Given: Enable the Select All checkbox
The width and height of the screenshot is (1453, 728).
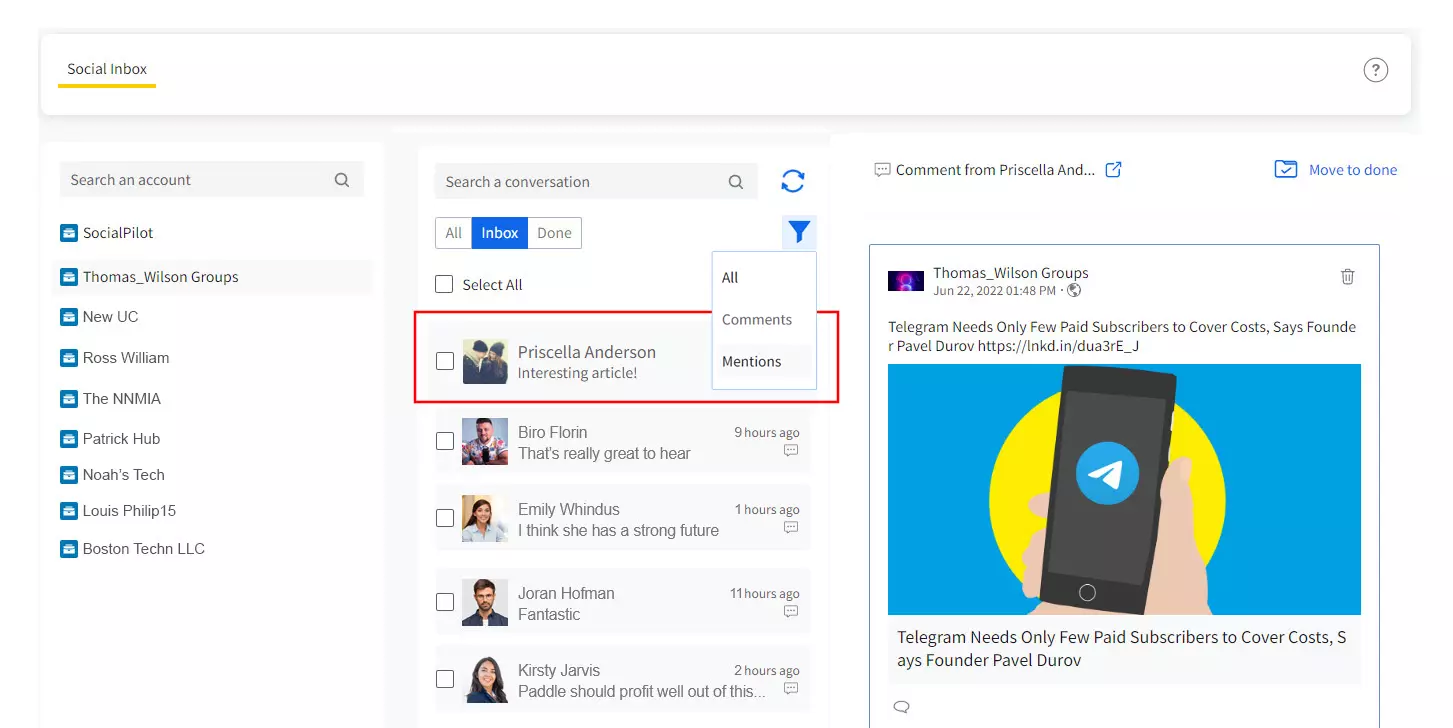Looking at the screenshot, I should coord(444,284).
